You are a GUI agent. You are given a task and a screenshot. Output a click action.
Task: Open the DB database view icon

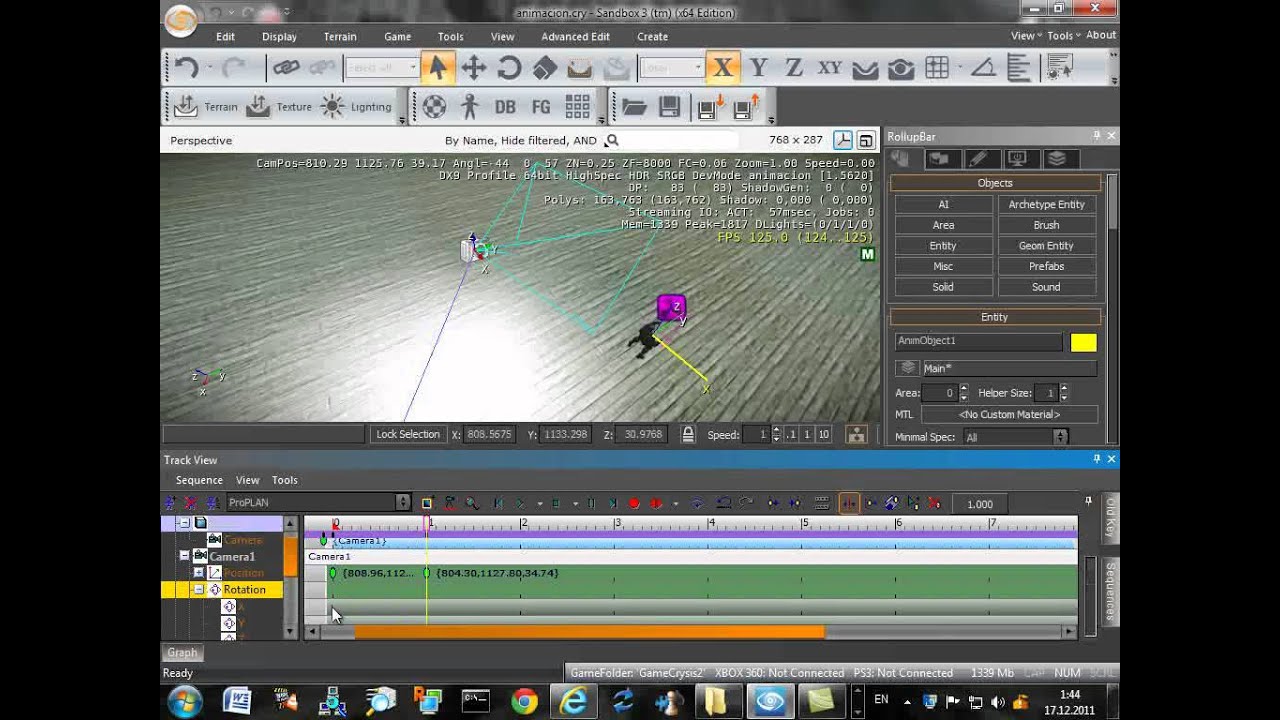pos(505,107)
